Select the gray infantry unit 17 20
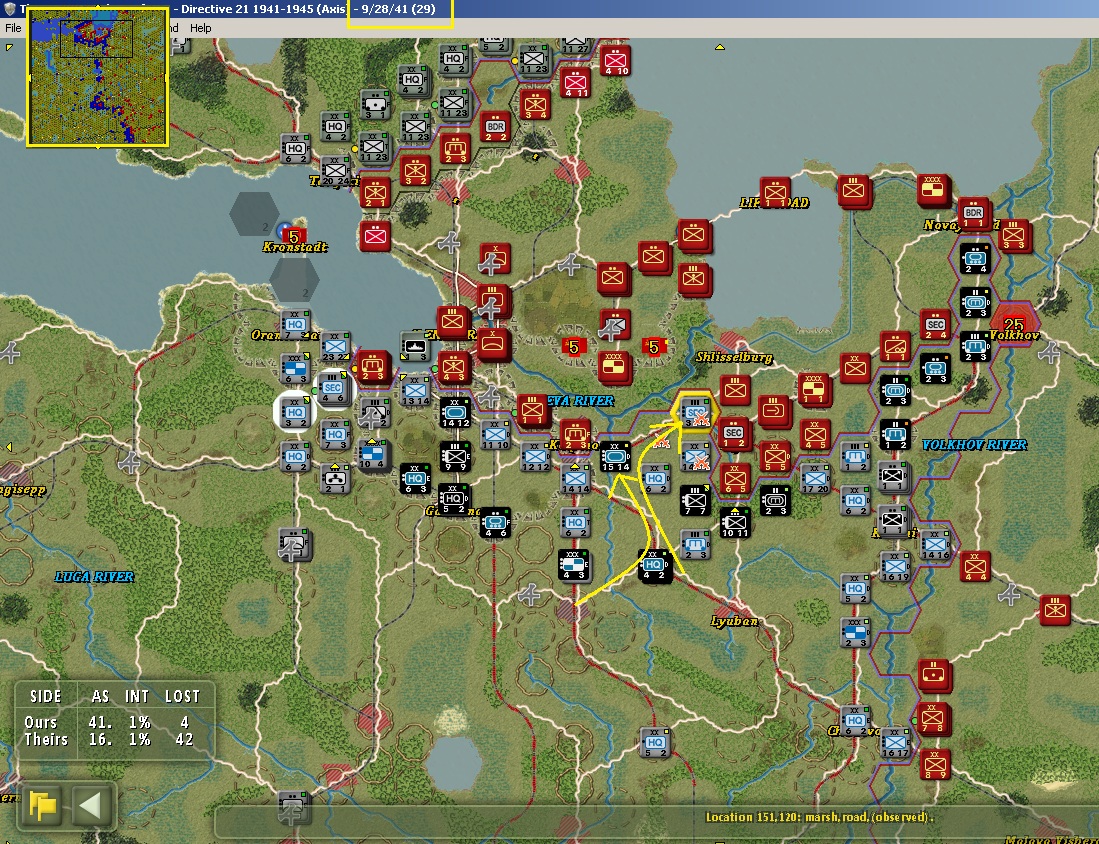 coord(814,479)
